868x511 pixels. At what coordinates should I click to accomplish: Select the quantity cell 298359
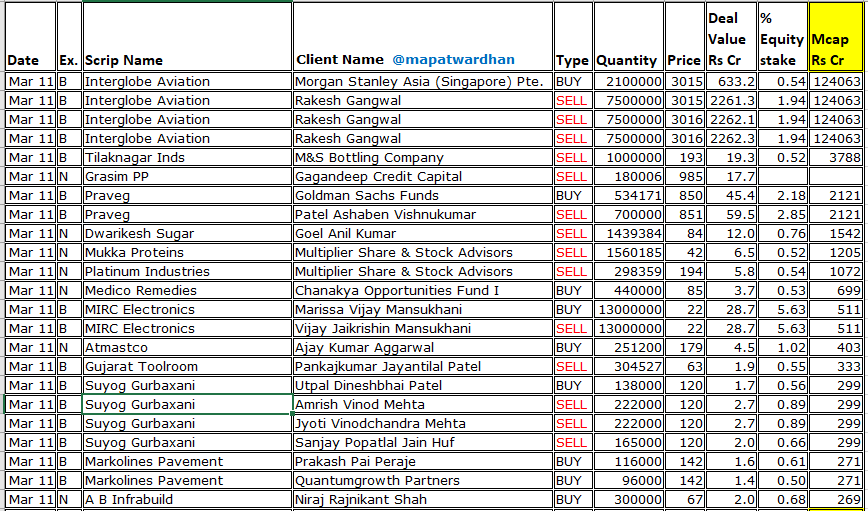628,271
